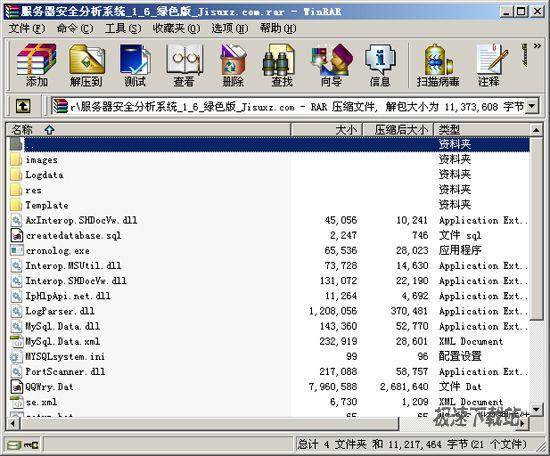Click the 应用程序 type cell for cronolog.exe
The image size is (550, 456).
pos(460,250)
